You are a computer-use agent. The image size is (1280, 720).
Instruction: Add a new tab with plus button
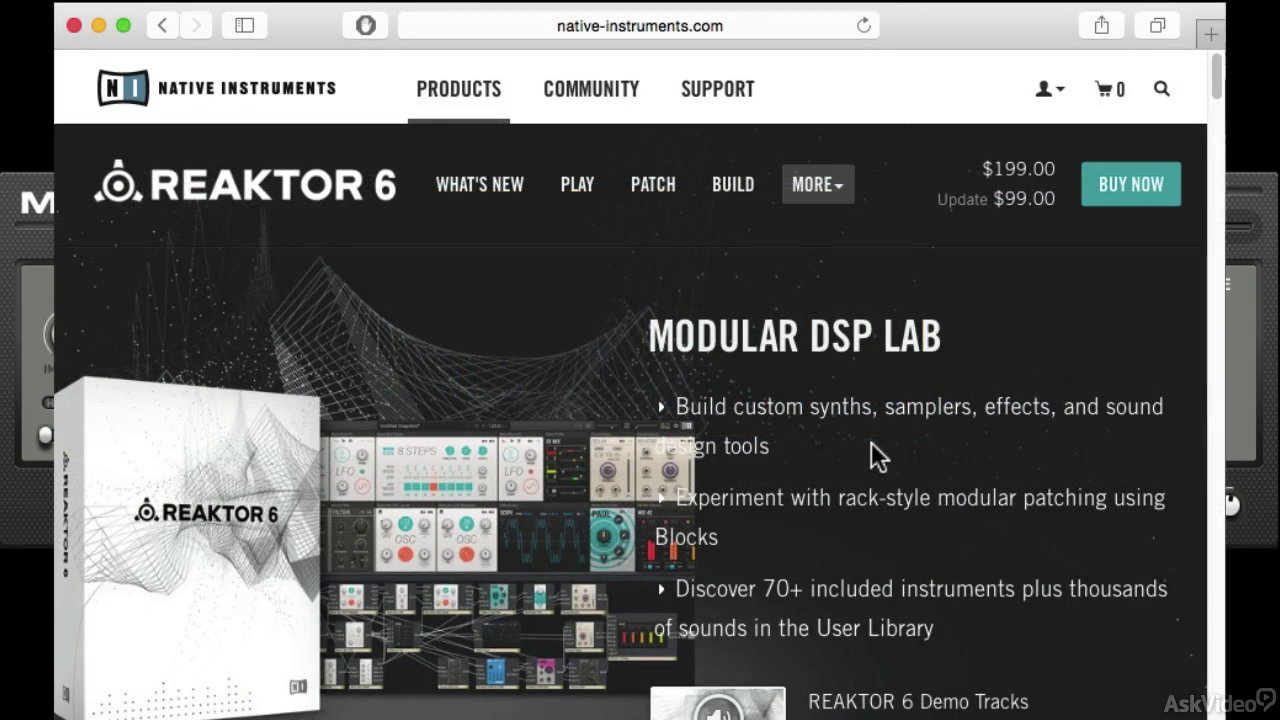pyautogui.click(x=1211, y=35)
